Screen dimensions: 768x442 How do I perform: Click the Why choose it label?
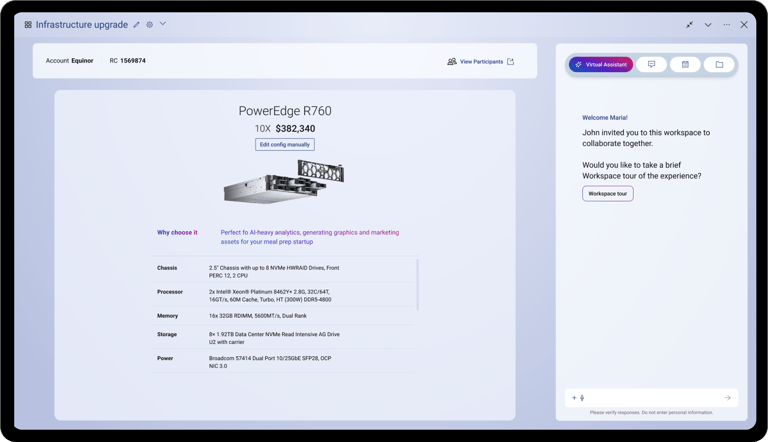[x=177, y=232]
